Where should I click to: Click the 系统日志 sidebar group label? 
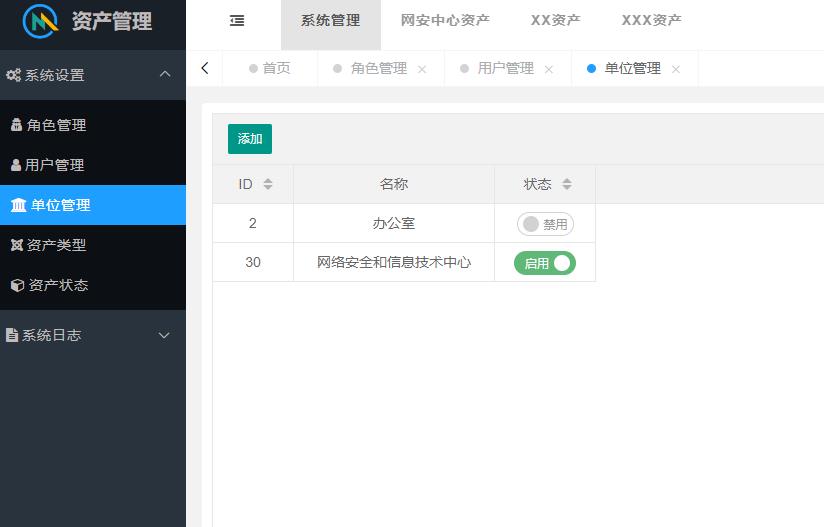(x=52, y=335)
